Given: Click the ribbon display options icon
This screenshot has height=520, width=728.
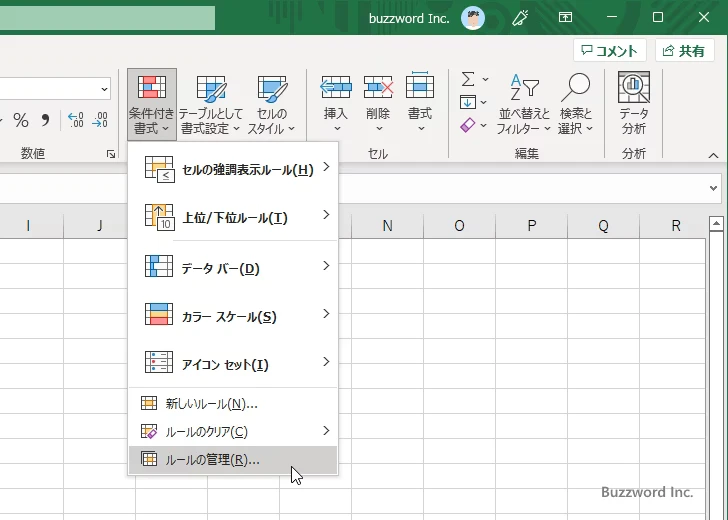Looking at the screenshot, I should 565,18.
